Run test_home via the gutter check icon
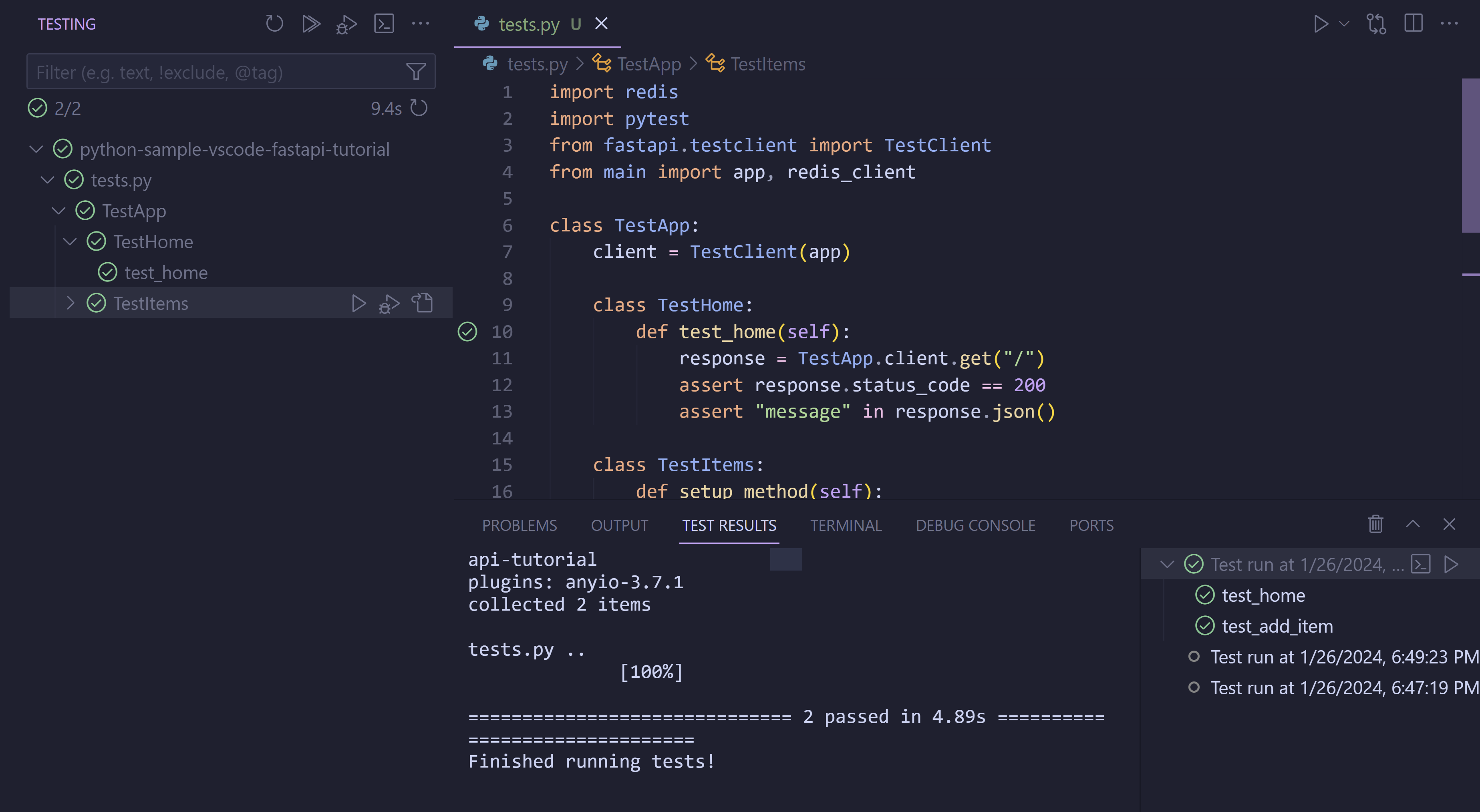 [468, 332]
